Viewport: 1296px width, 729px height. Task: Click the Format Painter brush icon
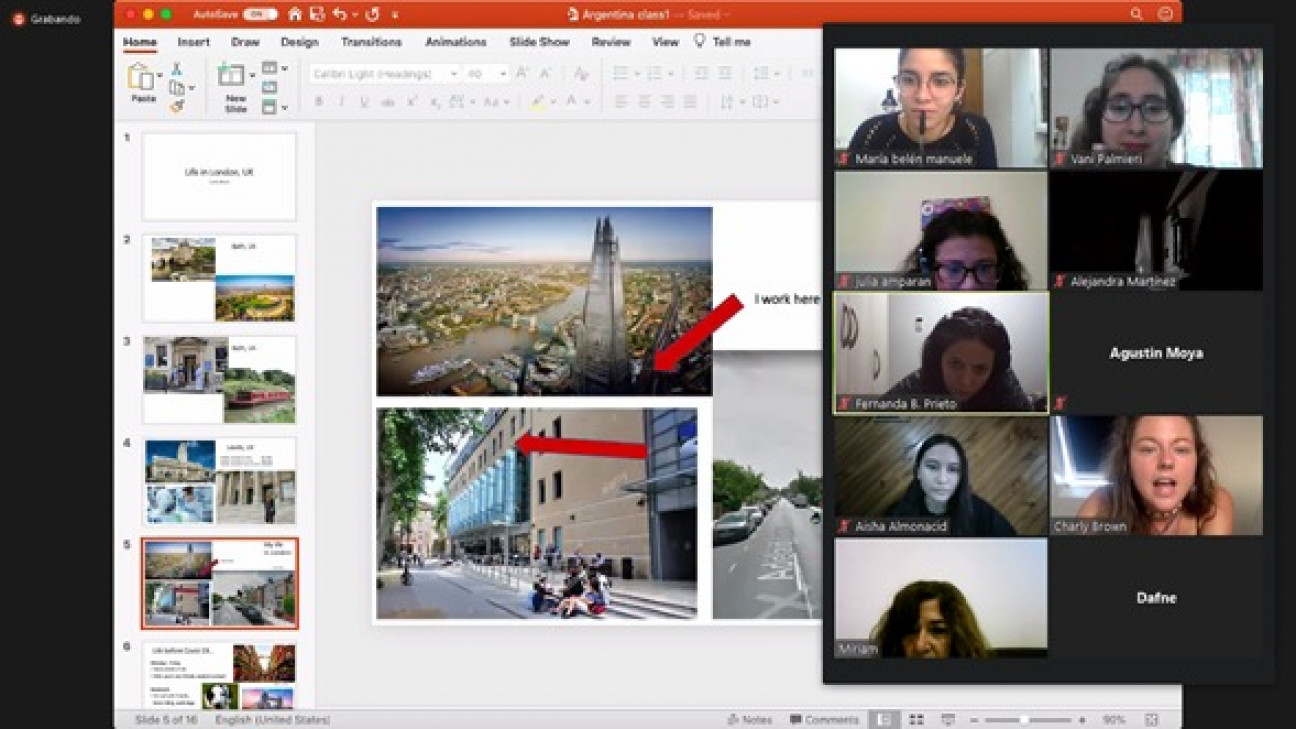176,106
